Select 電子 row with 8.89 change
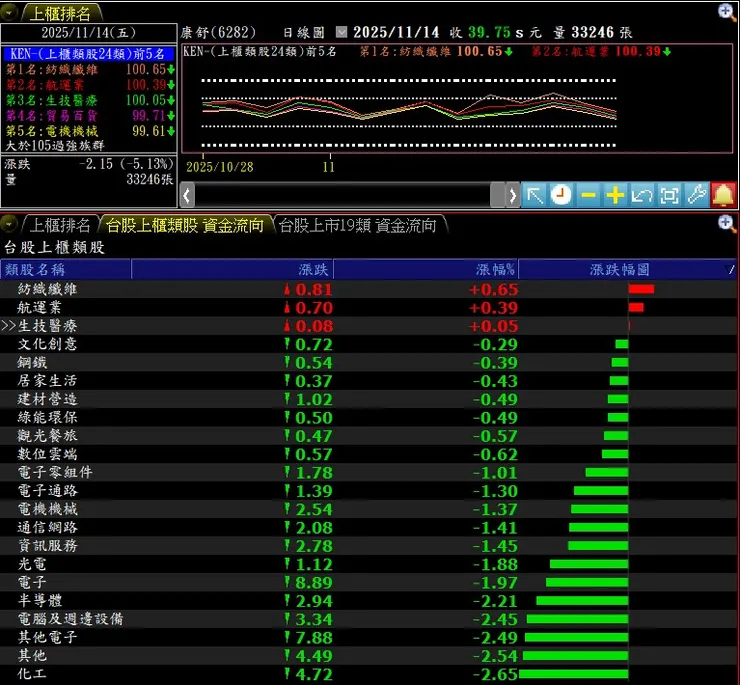 368,583
